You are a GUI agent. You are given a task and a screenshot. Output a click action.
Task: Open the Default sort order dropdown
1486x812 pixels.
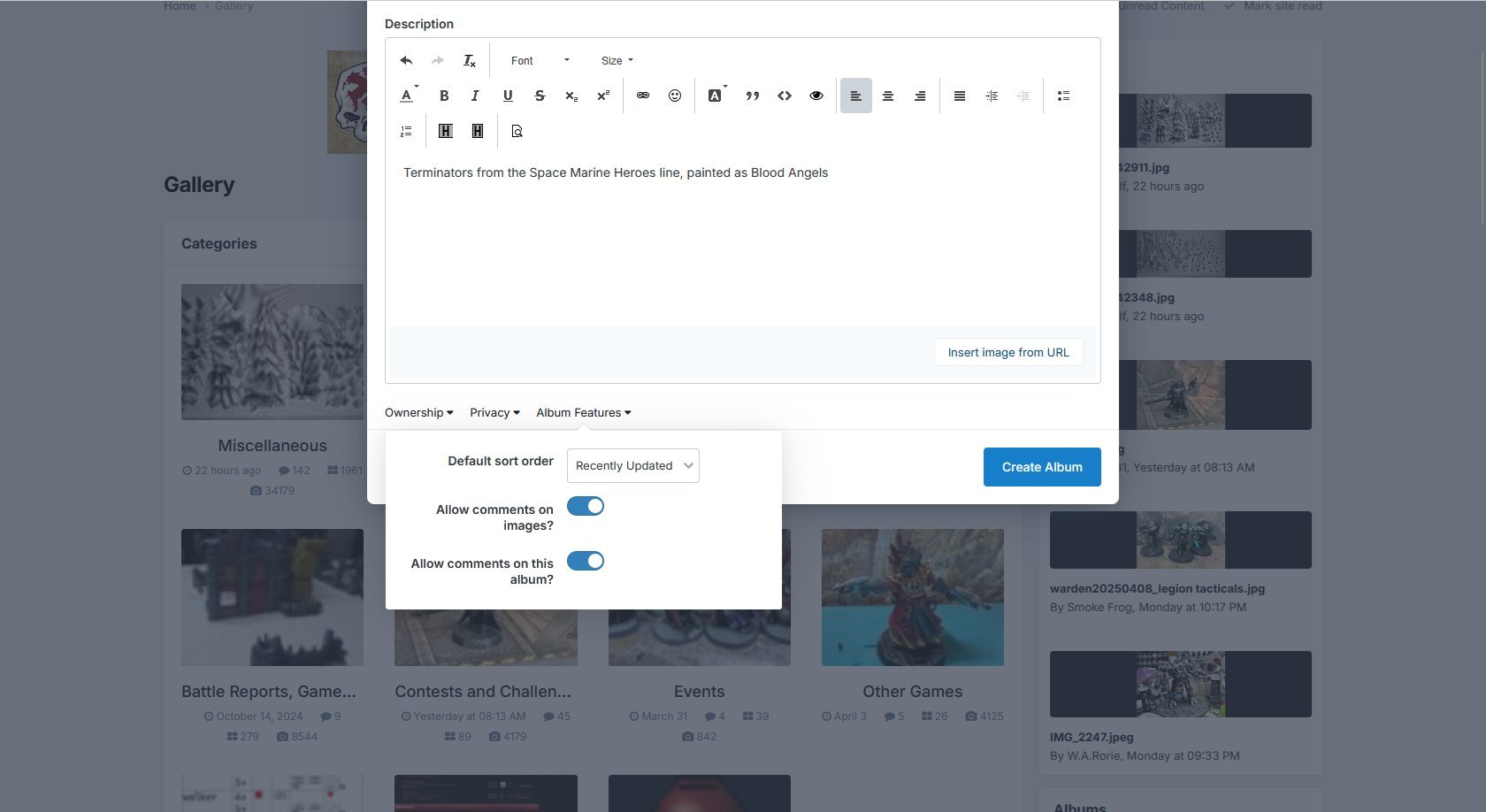pos(632,466)
